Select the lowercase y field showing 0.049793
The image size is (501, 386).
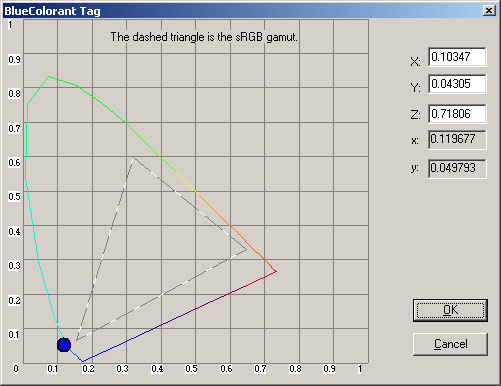[x=457, y=168]
